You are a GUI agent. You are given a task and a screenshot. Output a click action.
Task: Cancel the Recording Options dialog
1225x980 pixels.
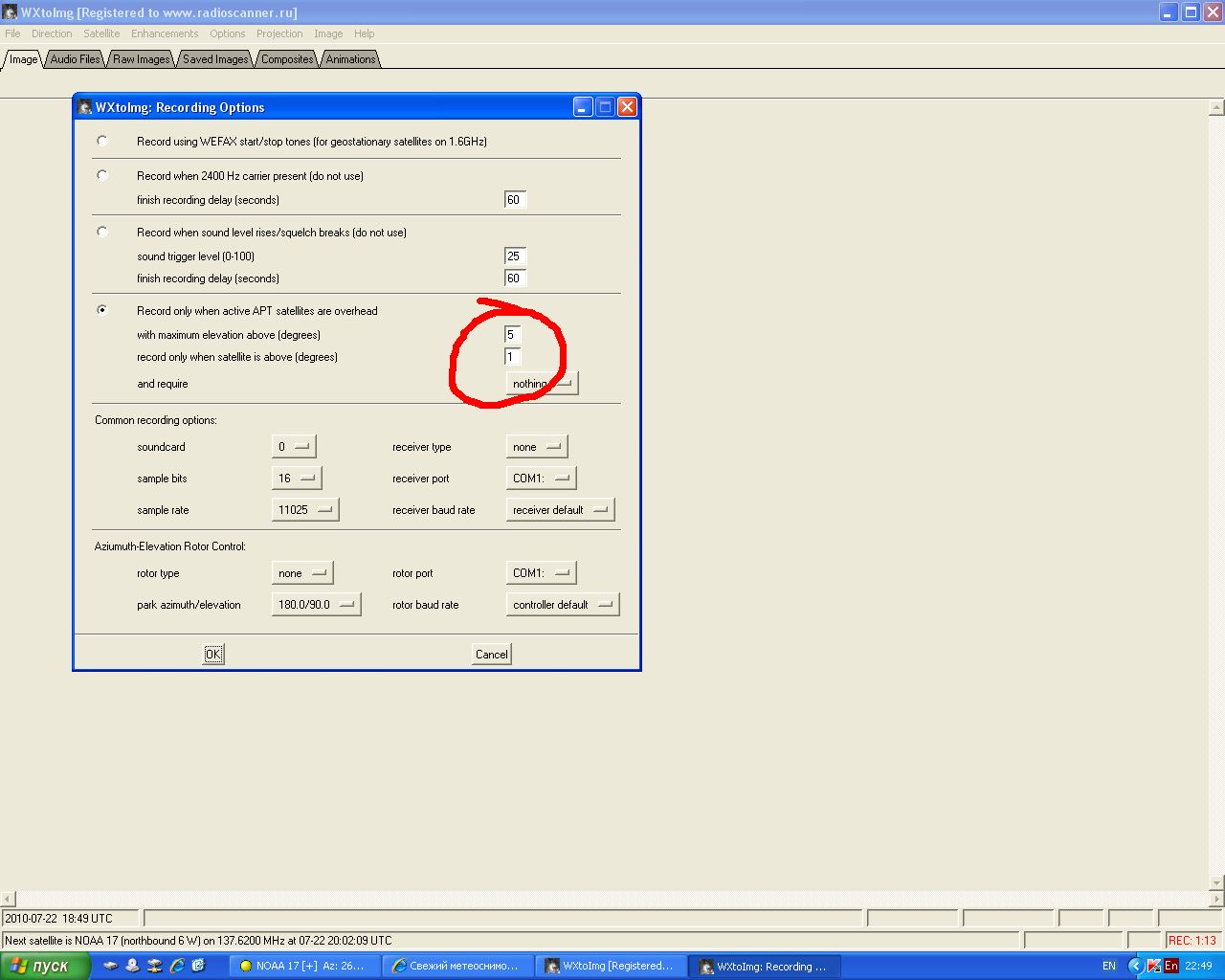pyautogui.click(x=491, y=655)
